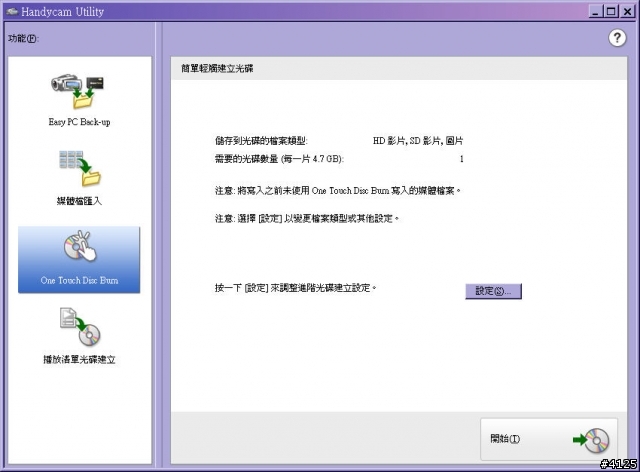Minimize the Handycam Utility window

click(596, 11)
